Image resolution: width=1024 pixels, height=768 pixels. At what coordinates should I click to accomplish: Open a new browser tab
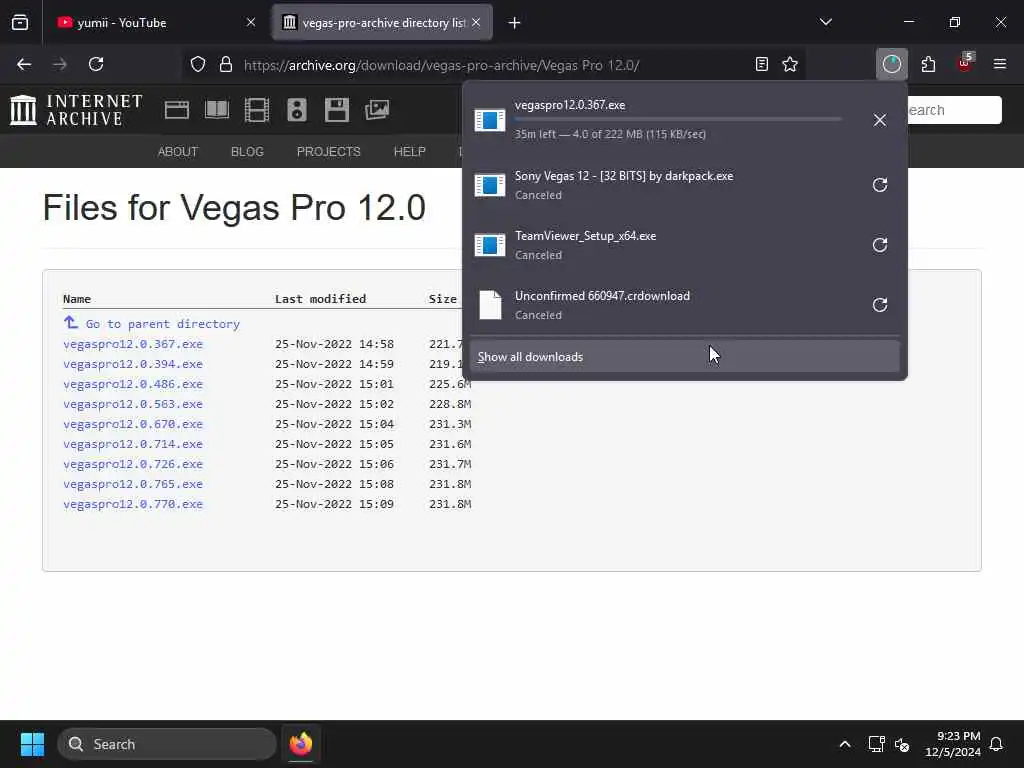click(x=515, y=23)
